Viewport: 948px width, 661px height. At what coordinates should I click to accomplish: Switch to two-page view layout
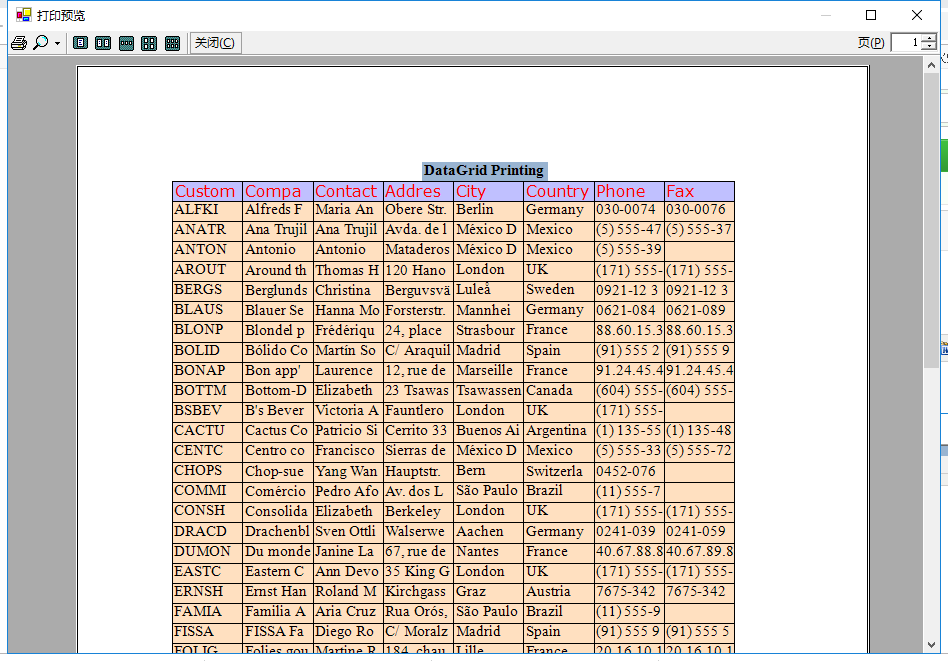click(103, 43)
